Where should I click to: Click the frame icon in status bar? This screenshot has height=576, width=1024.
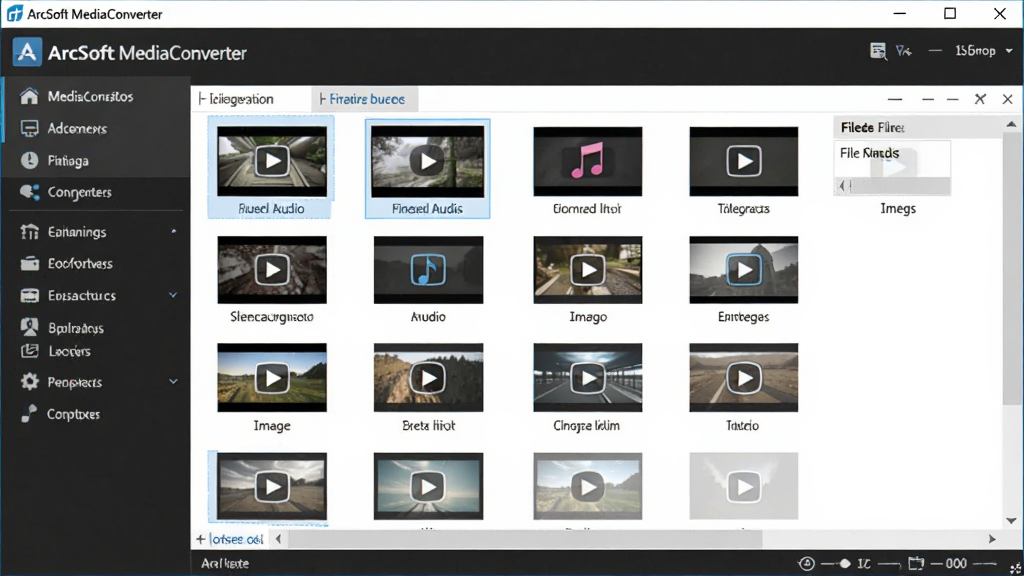point(916,563)
